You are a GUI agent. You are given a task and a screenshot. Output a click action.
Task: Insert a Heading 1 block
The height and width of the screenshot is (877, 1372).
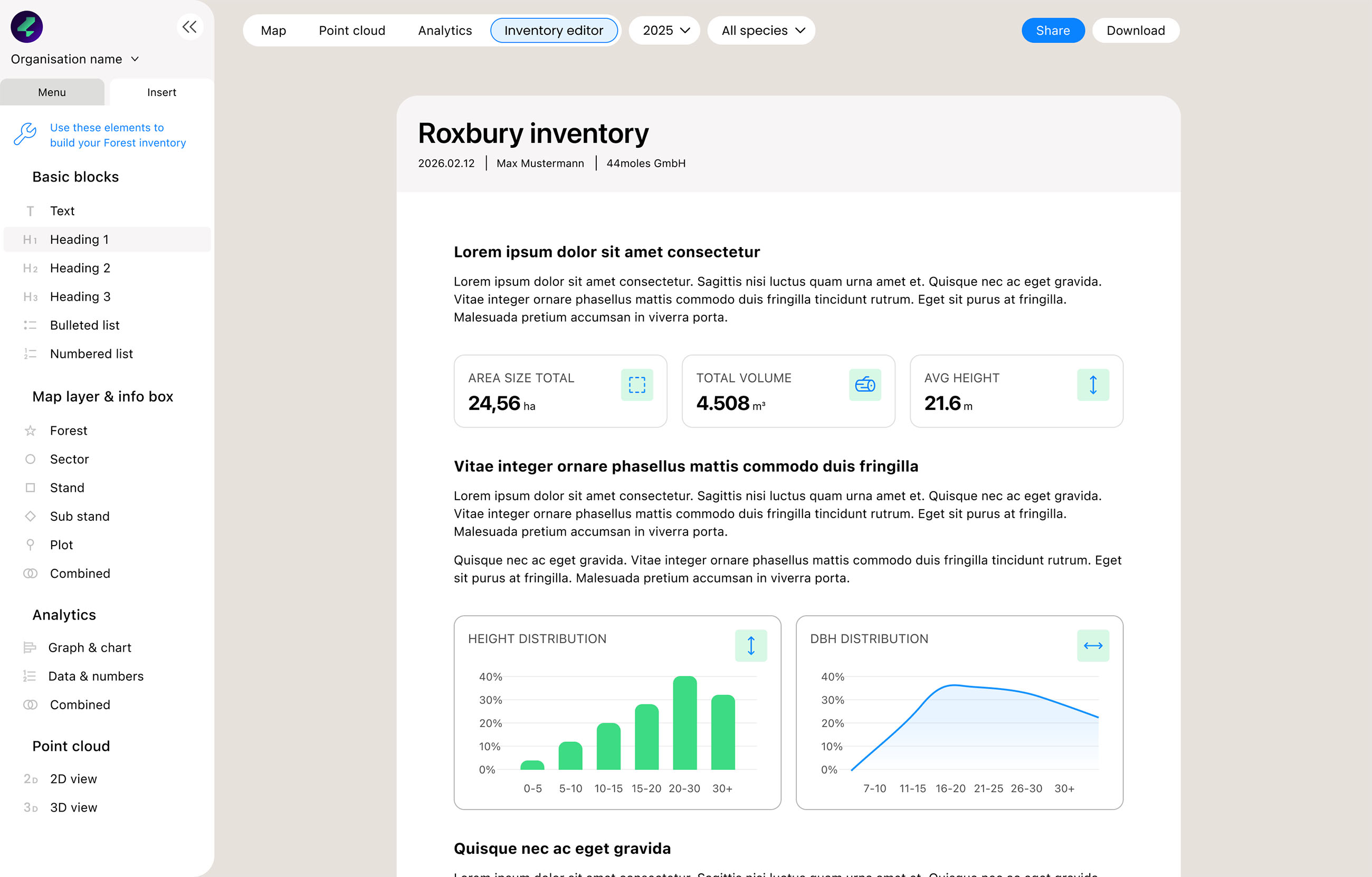pos(79,240)
